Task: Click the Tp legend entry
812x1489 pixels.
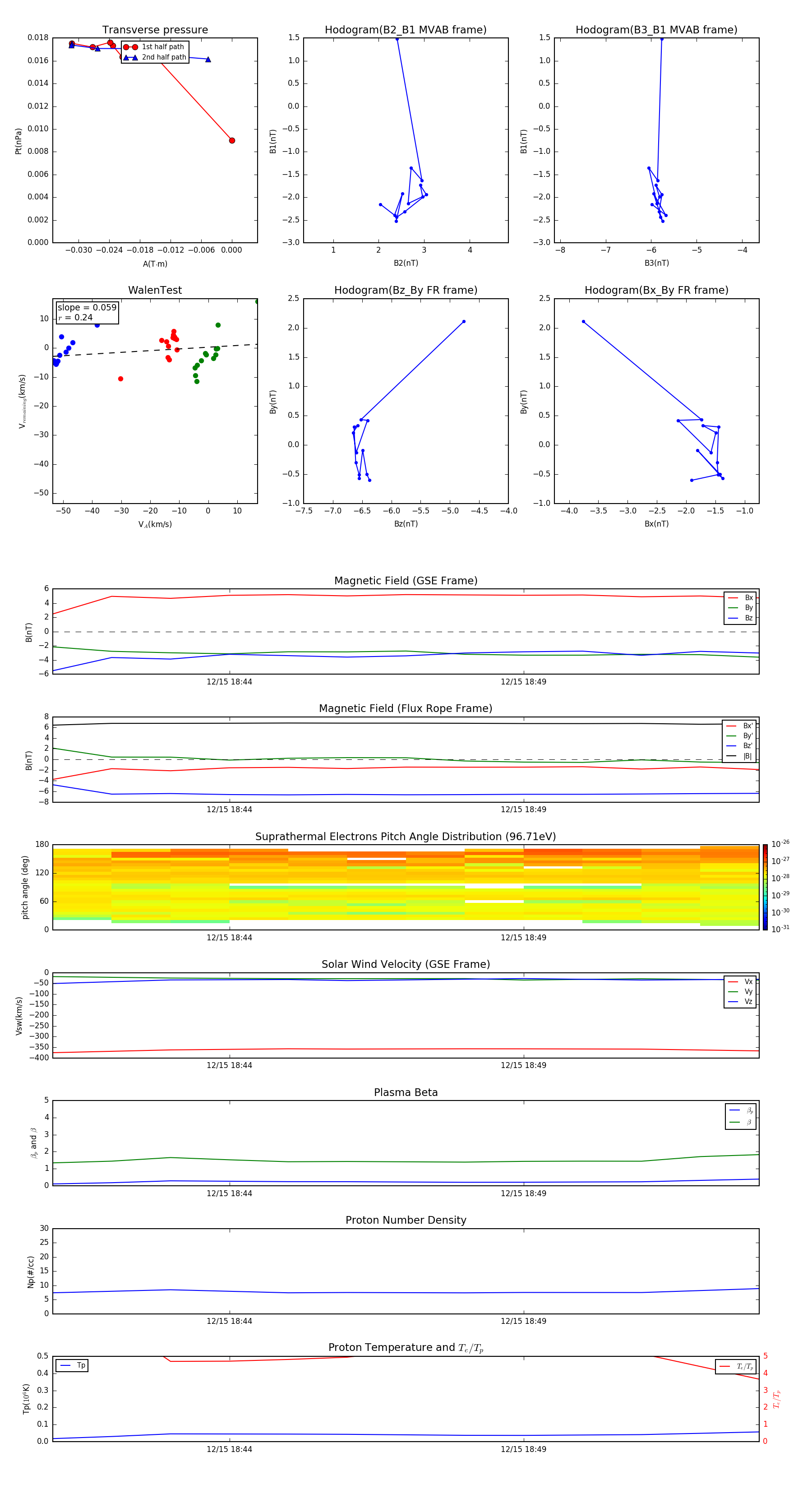Action: (x=72, y=1365)
